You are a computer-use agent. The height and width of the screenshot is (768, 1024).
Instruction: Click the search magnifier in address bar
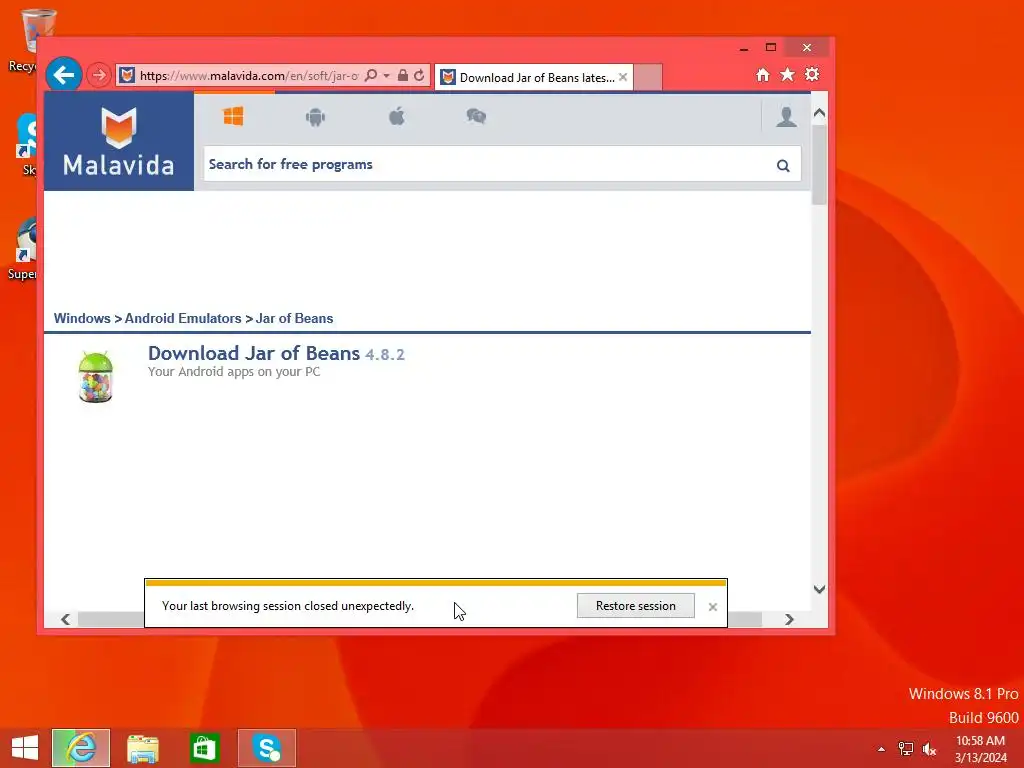[x=371, y=76]
